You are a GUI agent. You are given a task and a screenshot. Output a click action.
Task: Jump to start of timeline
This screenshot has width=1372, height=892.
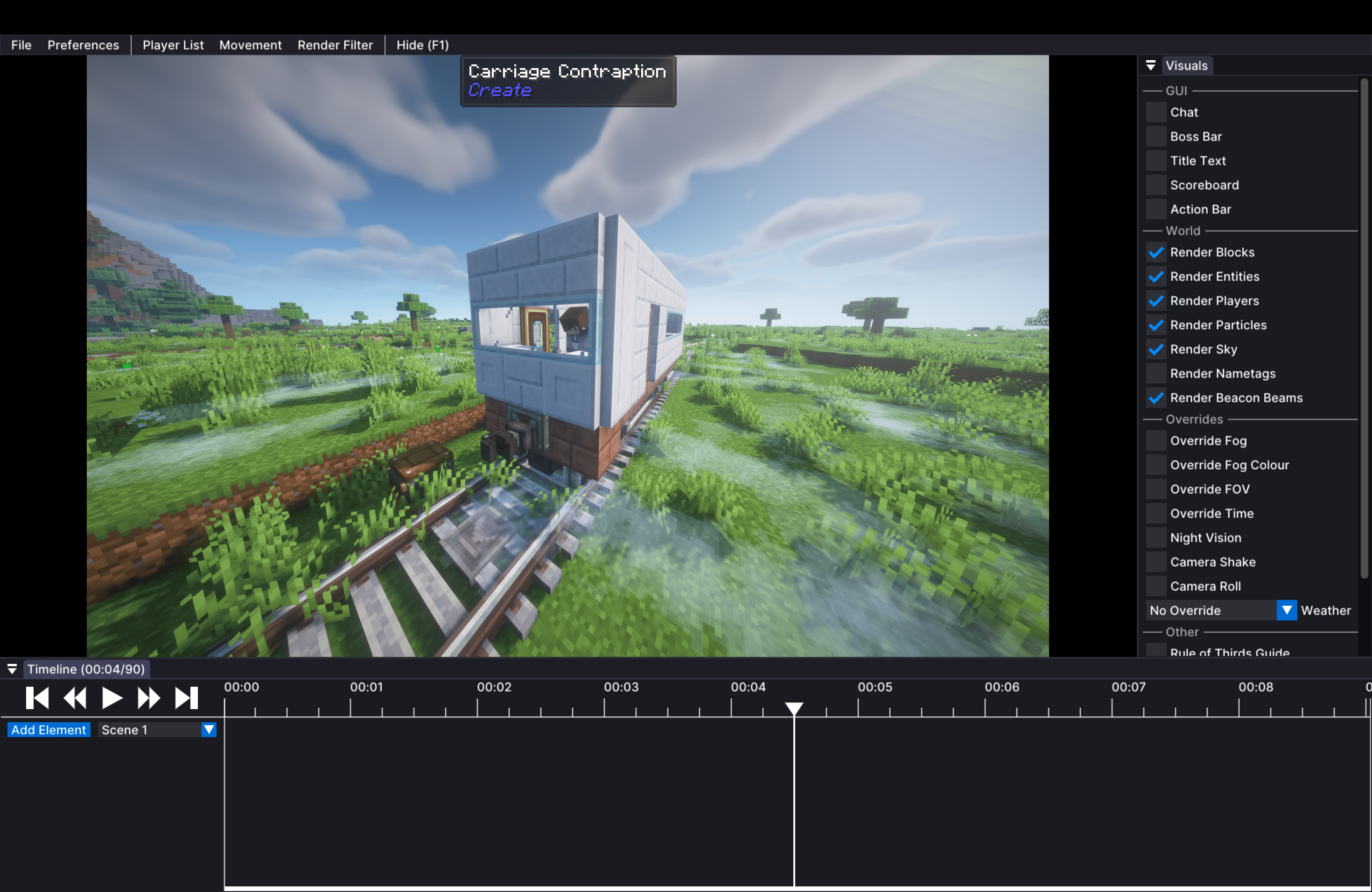coord(37,698)
